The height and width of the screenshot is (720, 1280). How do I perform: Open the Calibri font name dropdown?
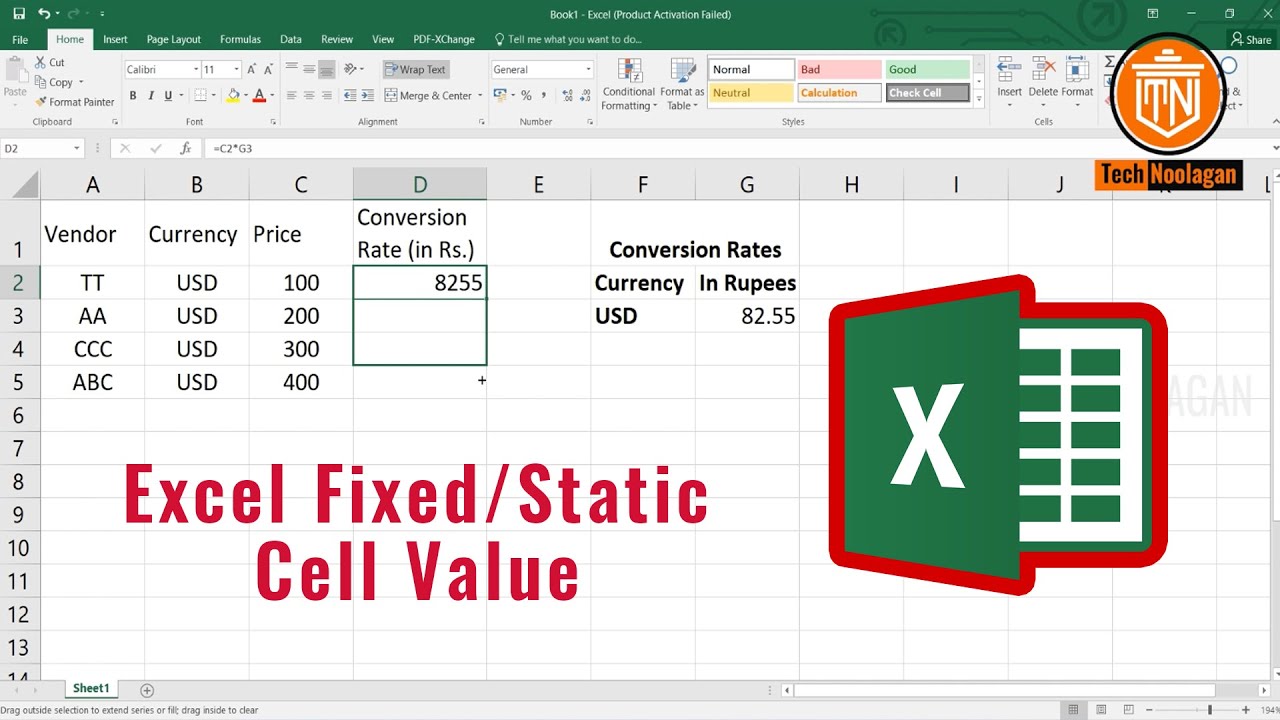coord(195,70)
